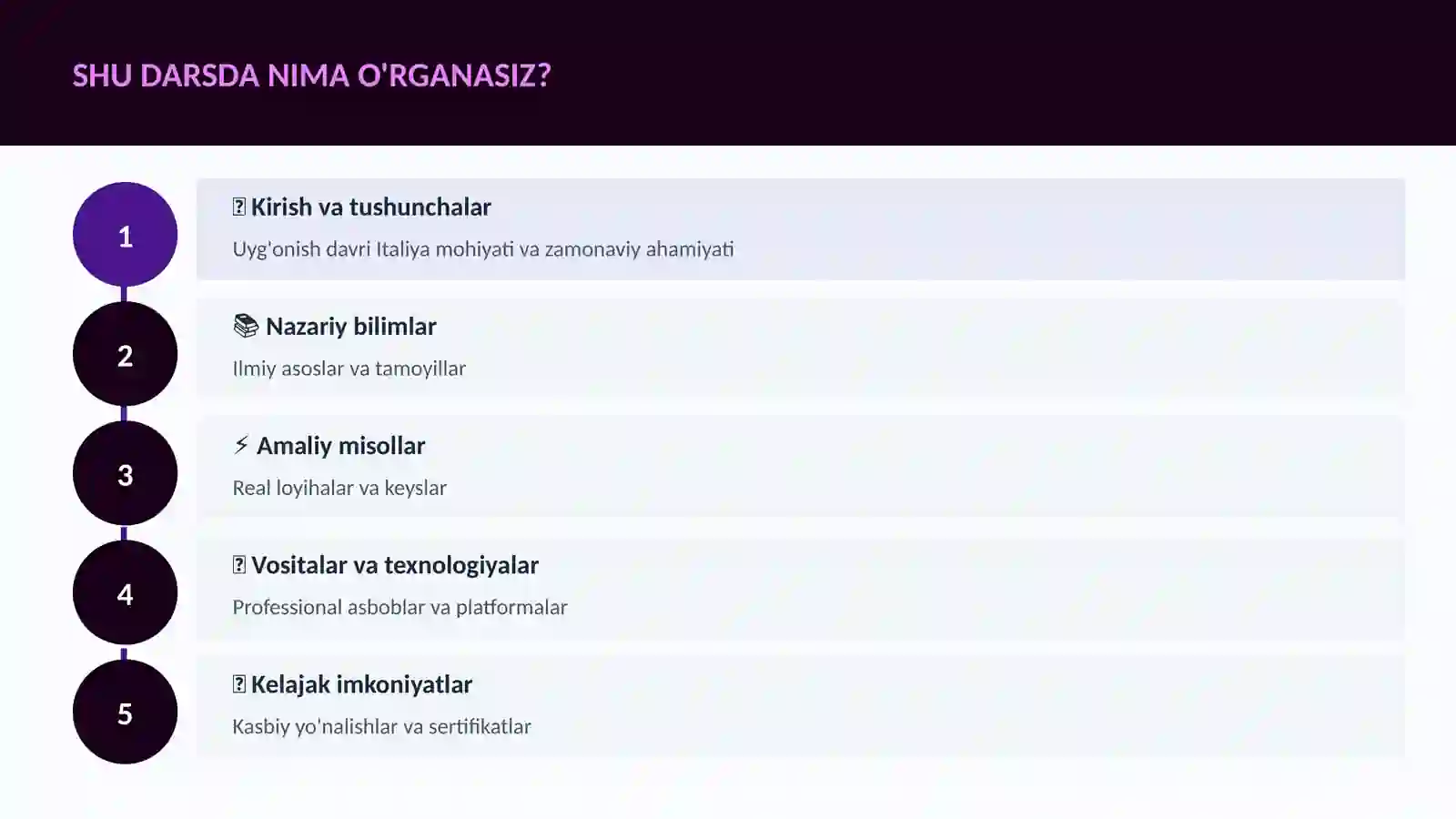Select the Nazariy bilimlar heading
The width and height of the screenshot is (1456, 819).
pos(351,326)
